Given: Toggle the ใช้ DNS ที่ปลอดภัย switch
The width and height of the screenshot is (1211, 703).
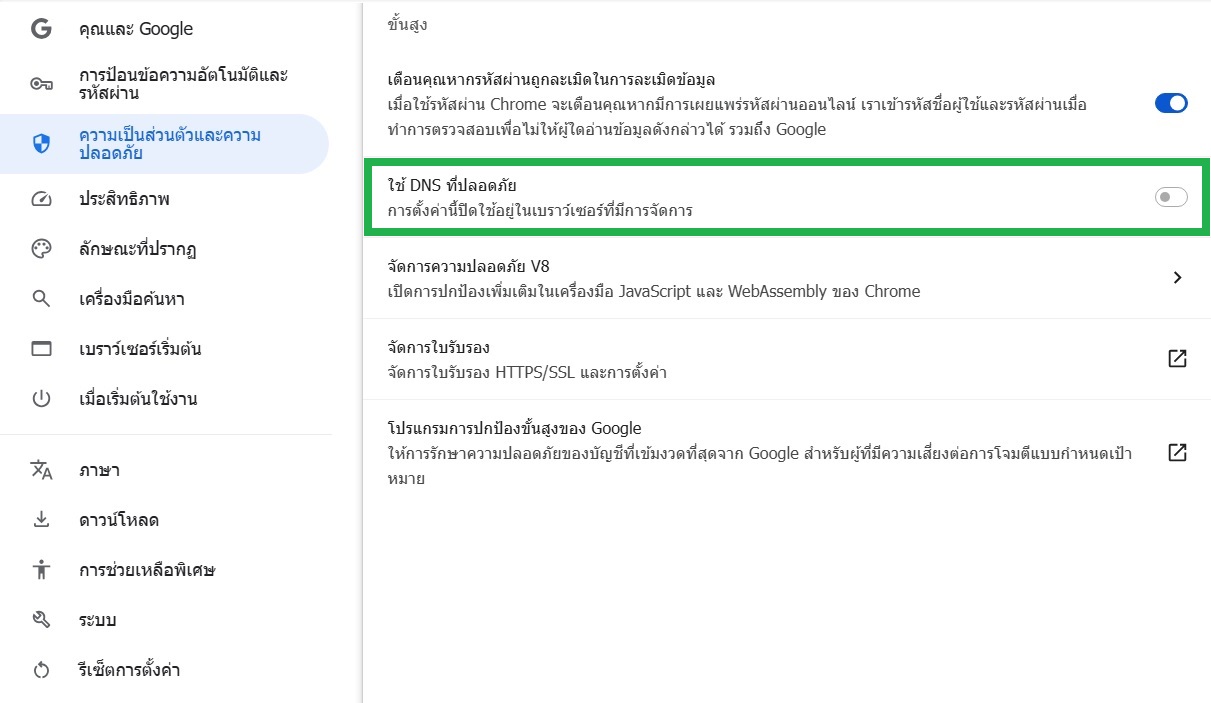Looking at the screenshot, I should pos(1171,197).
